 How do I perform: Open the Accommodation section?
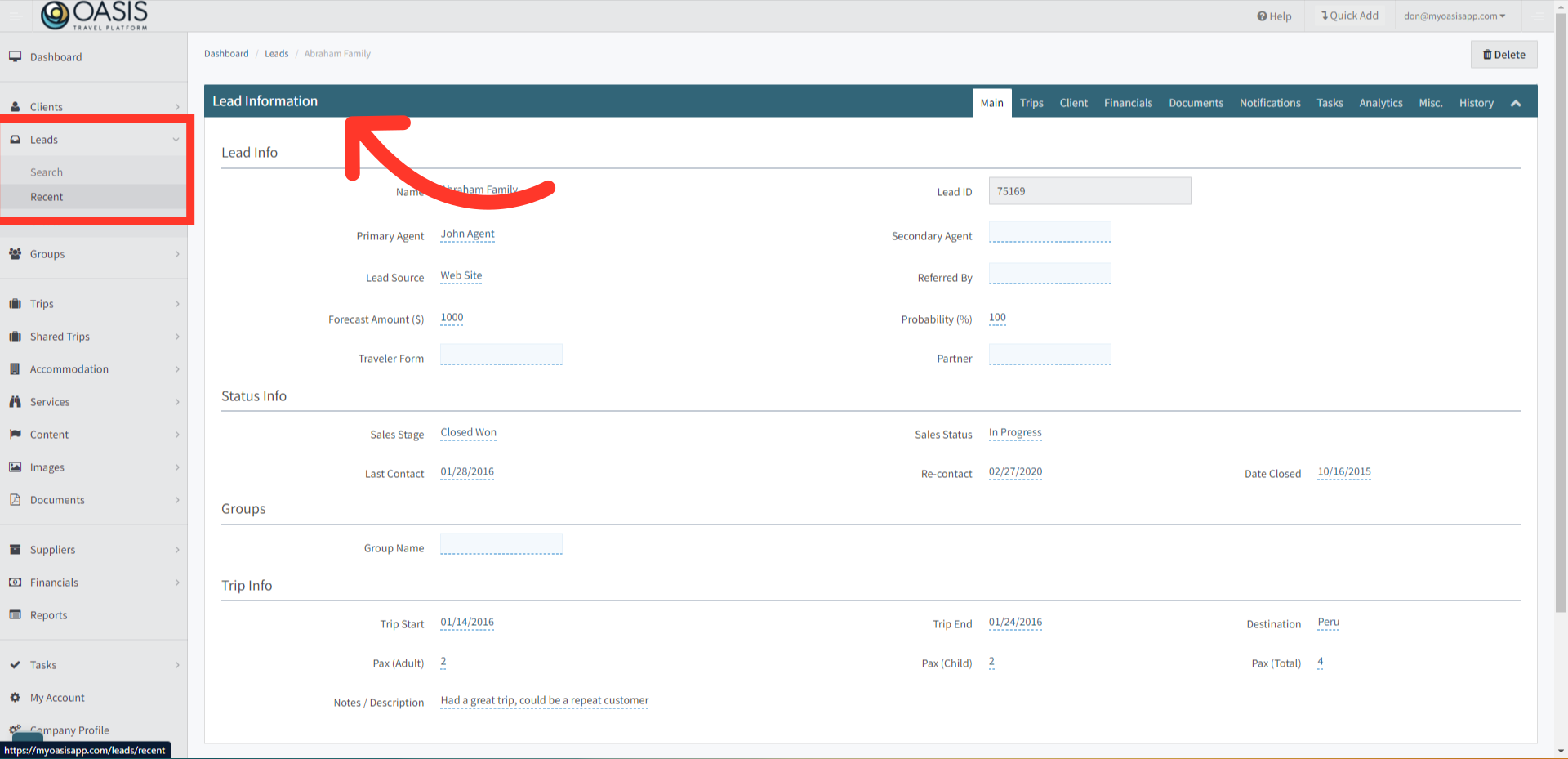70,368
